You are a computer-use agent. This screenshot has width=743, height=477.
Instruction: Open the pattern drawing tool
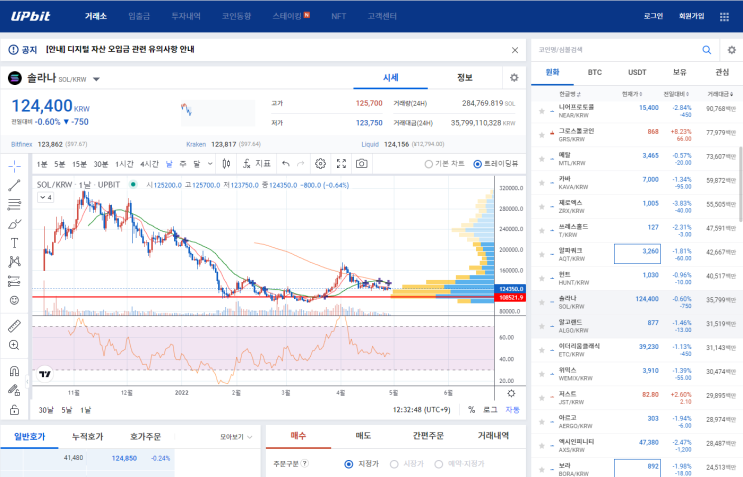14,261
